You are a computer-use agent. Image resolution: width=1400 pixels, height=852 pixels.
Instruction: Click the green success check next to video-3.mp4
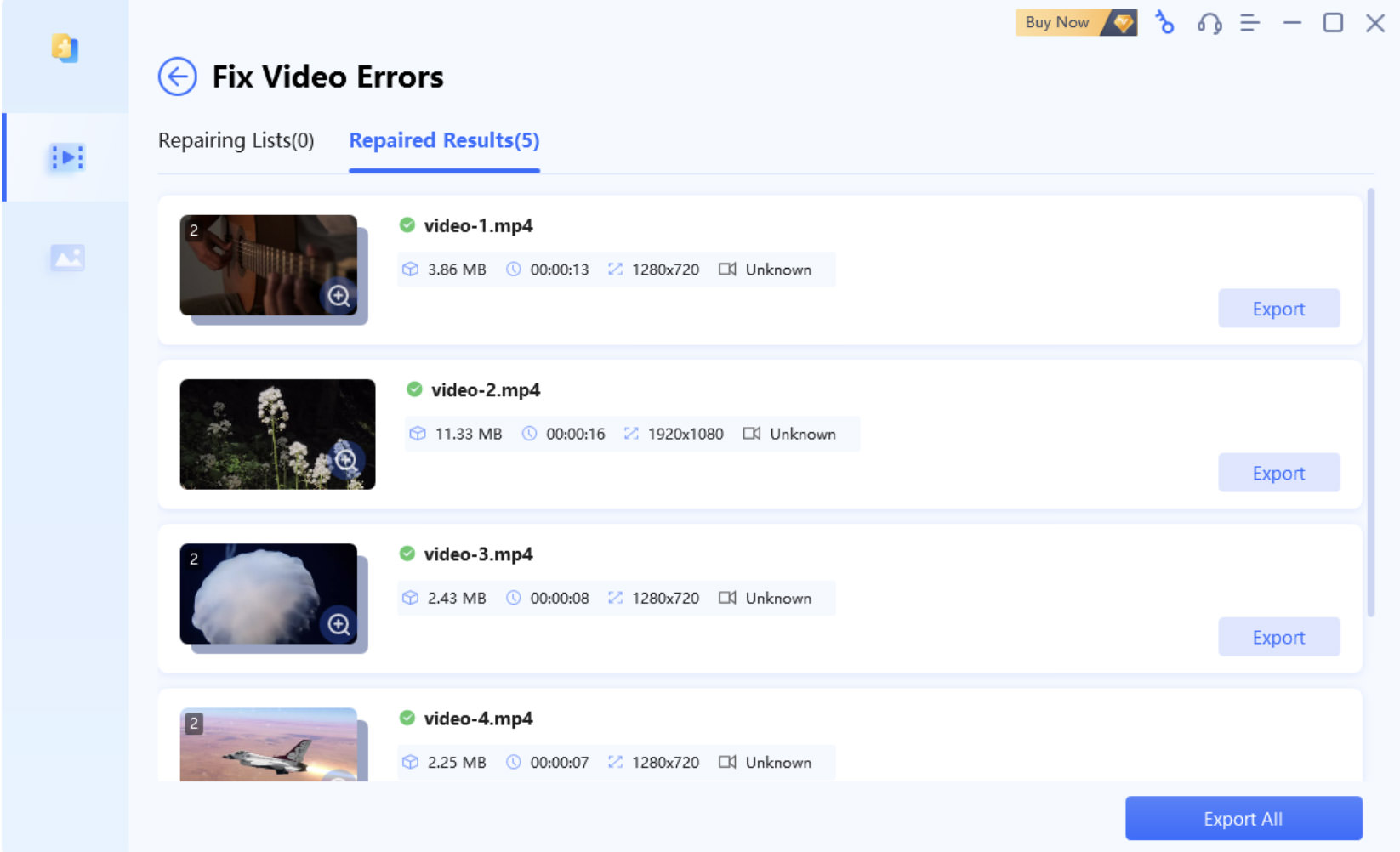407,554
